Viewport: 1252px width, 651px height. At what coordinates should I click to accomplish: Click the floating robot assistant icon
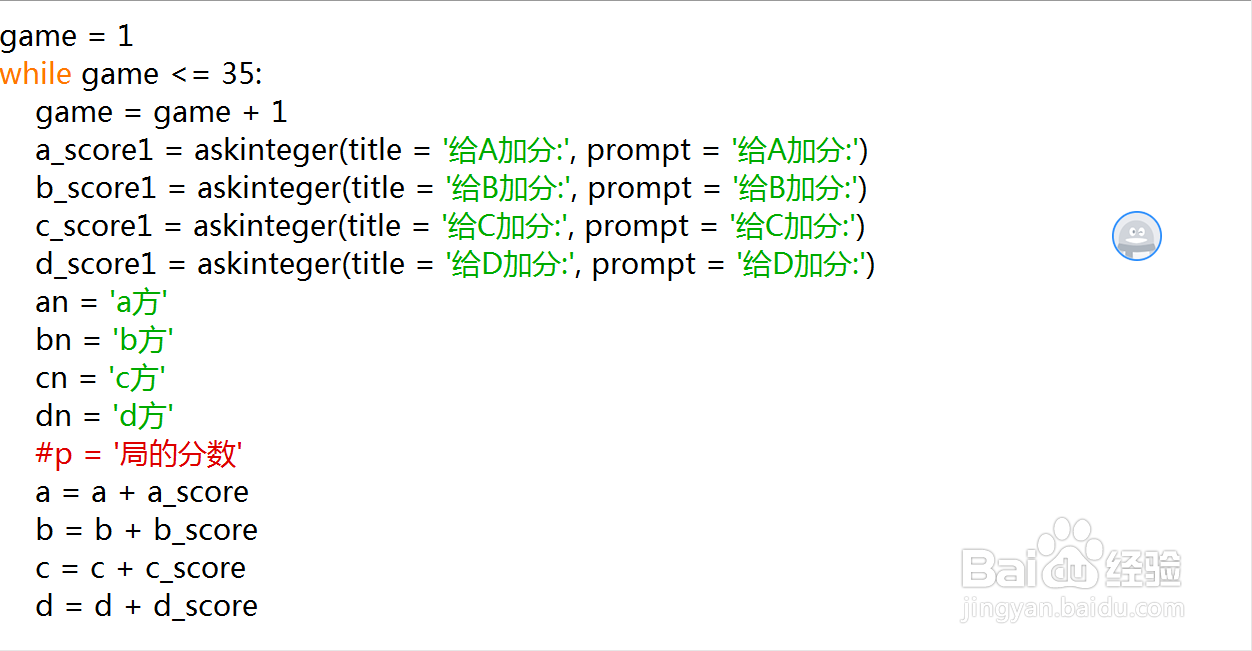click(1137, 236)
